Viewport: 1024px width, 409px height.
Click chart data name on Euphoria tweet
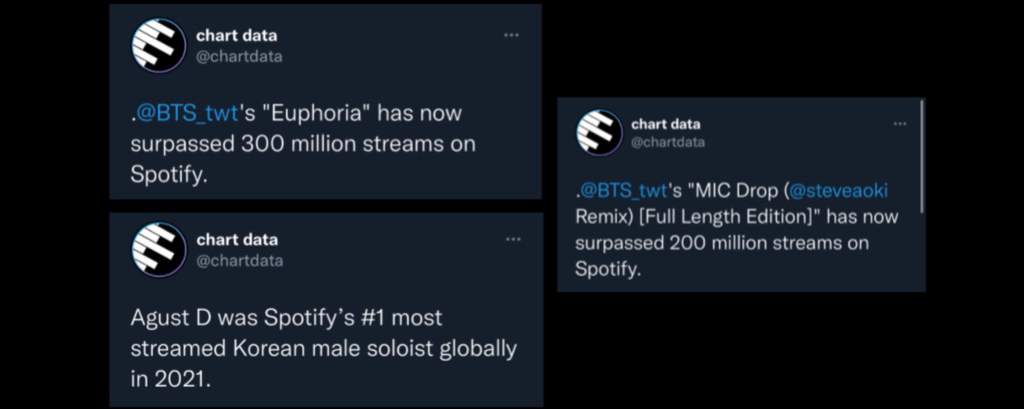(x=236, y=36)
